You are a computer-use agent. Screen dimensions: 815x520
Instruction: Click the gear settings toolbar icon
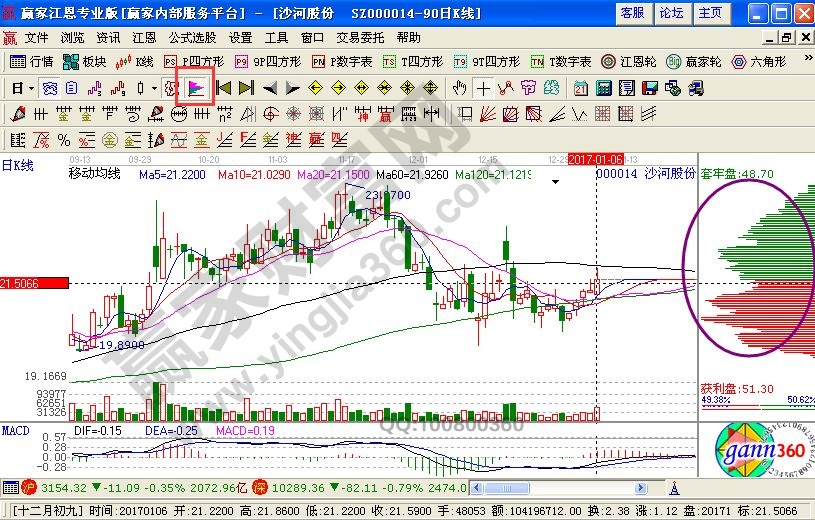click(171, 88)
